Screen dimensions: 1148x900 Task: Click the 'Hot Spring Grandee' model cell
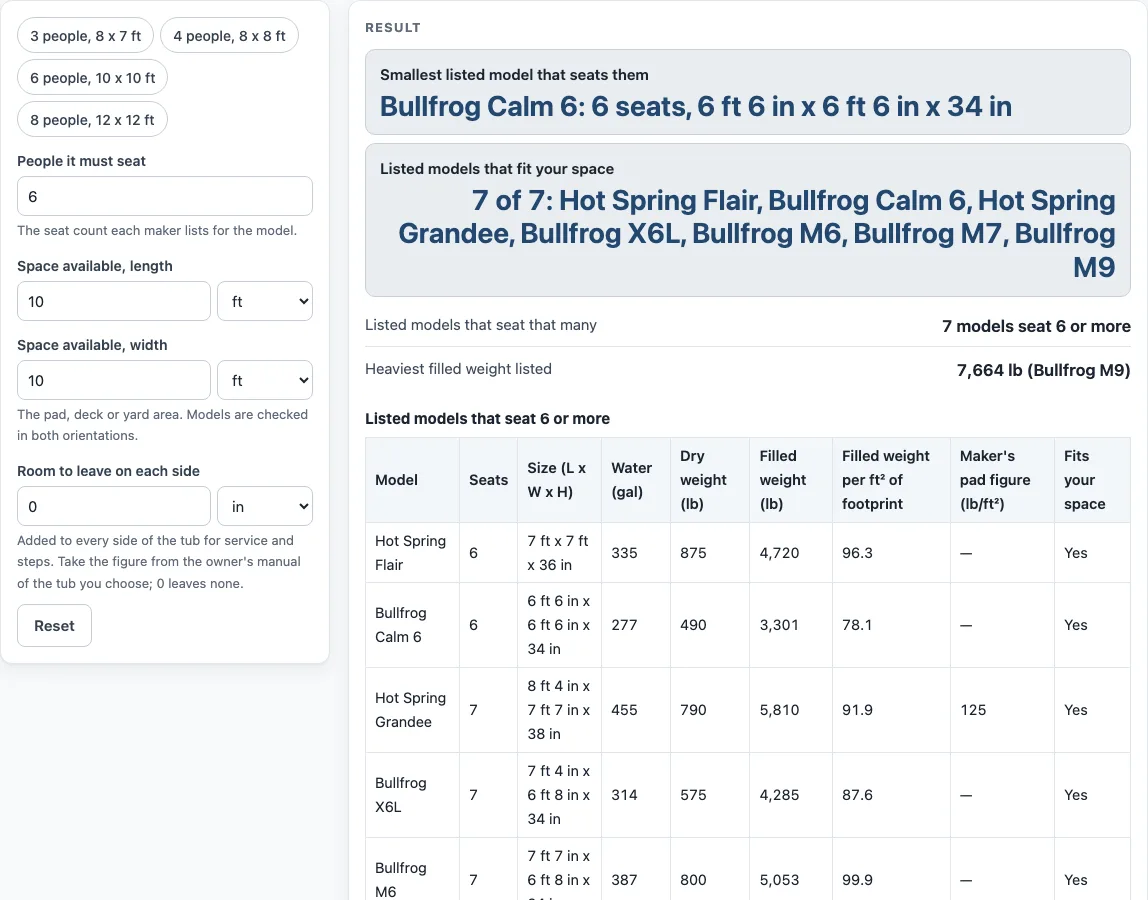coord(412,710)
